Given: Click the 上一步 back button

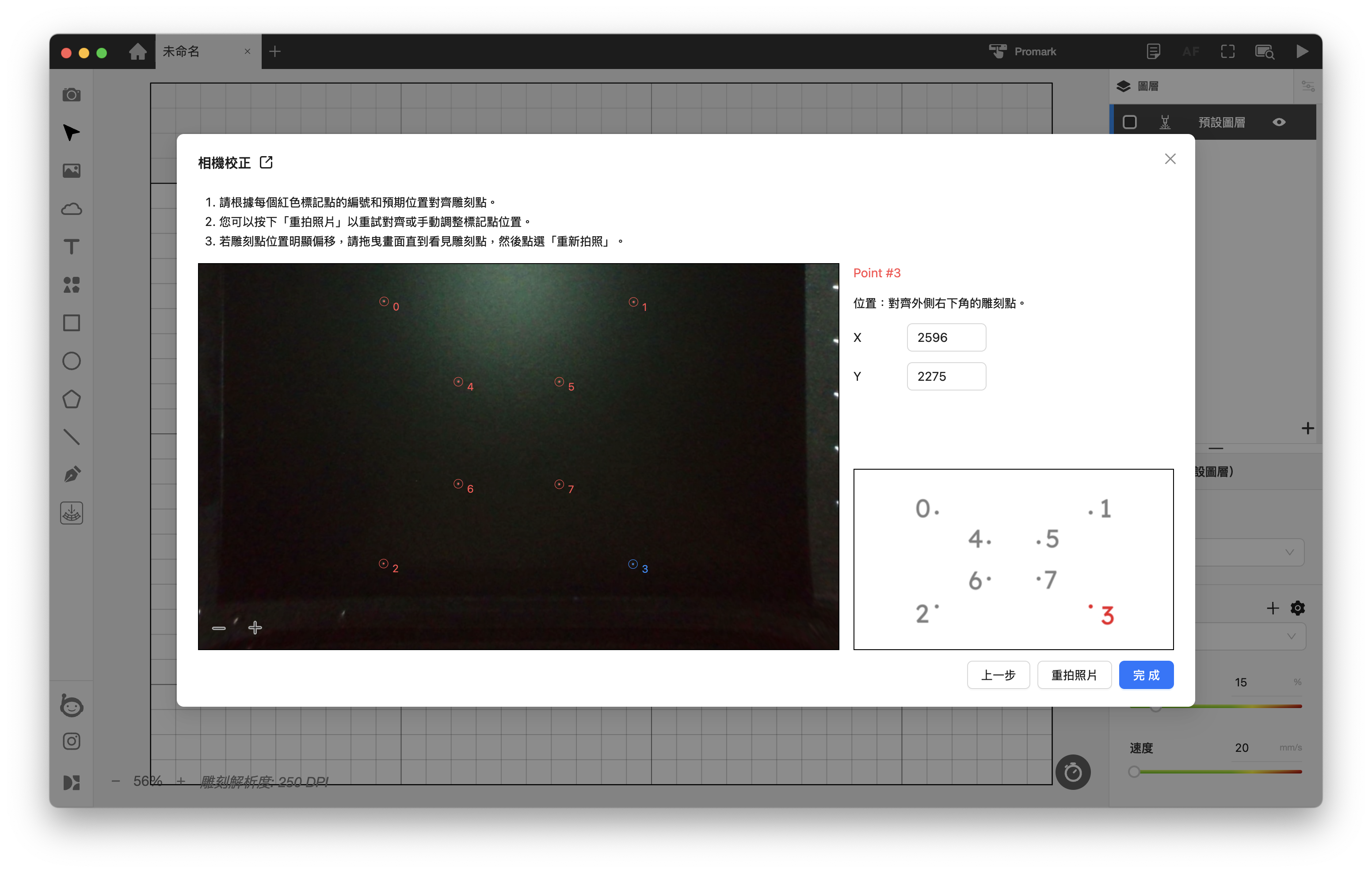Looking at the screenshot, I should 998,675.
